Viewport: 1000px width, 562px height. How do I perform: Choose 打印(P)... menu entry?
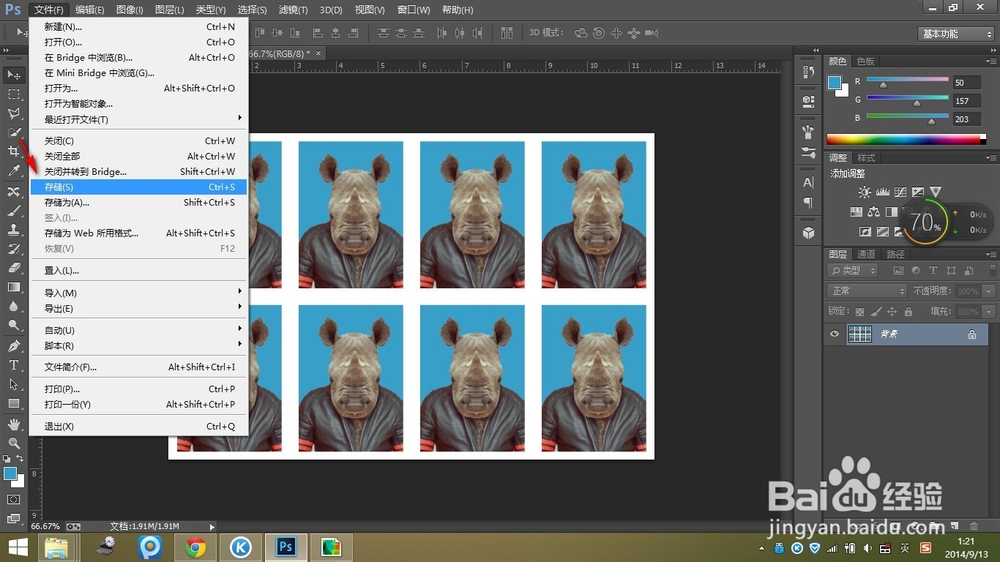138,388
